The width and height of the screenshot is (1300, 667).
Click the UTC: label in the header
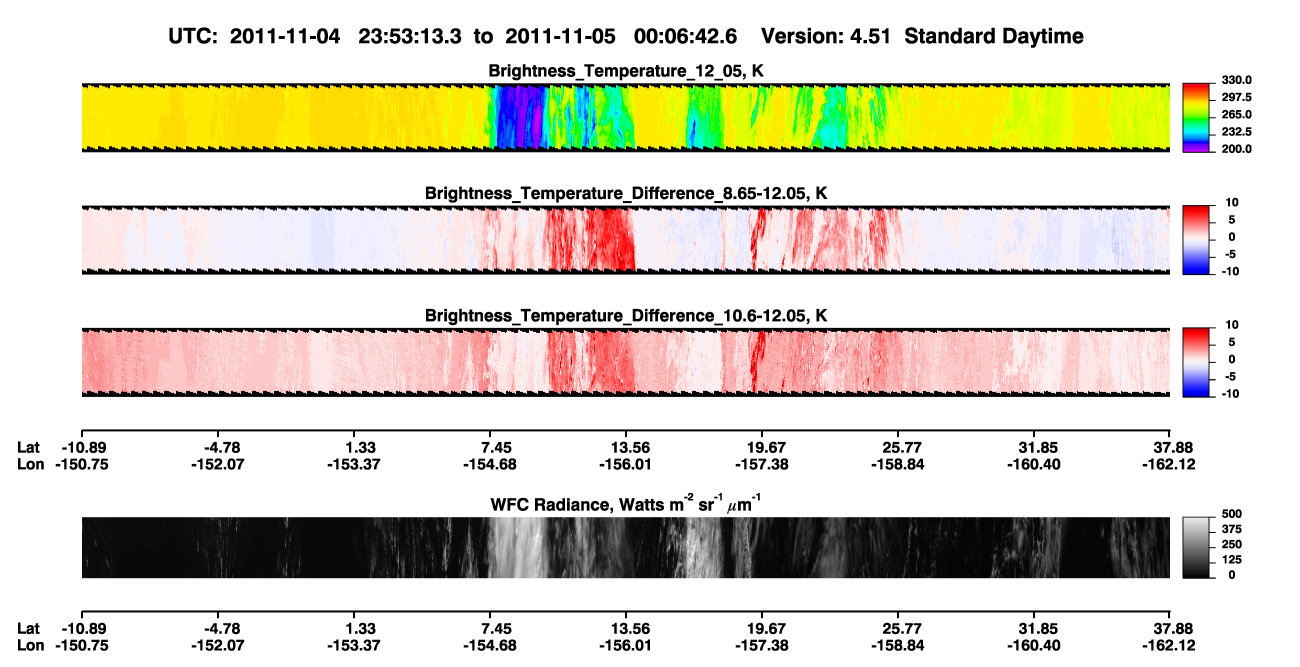coord(192,36)
